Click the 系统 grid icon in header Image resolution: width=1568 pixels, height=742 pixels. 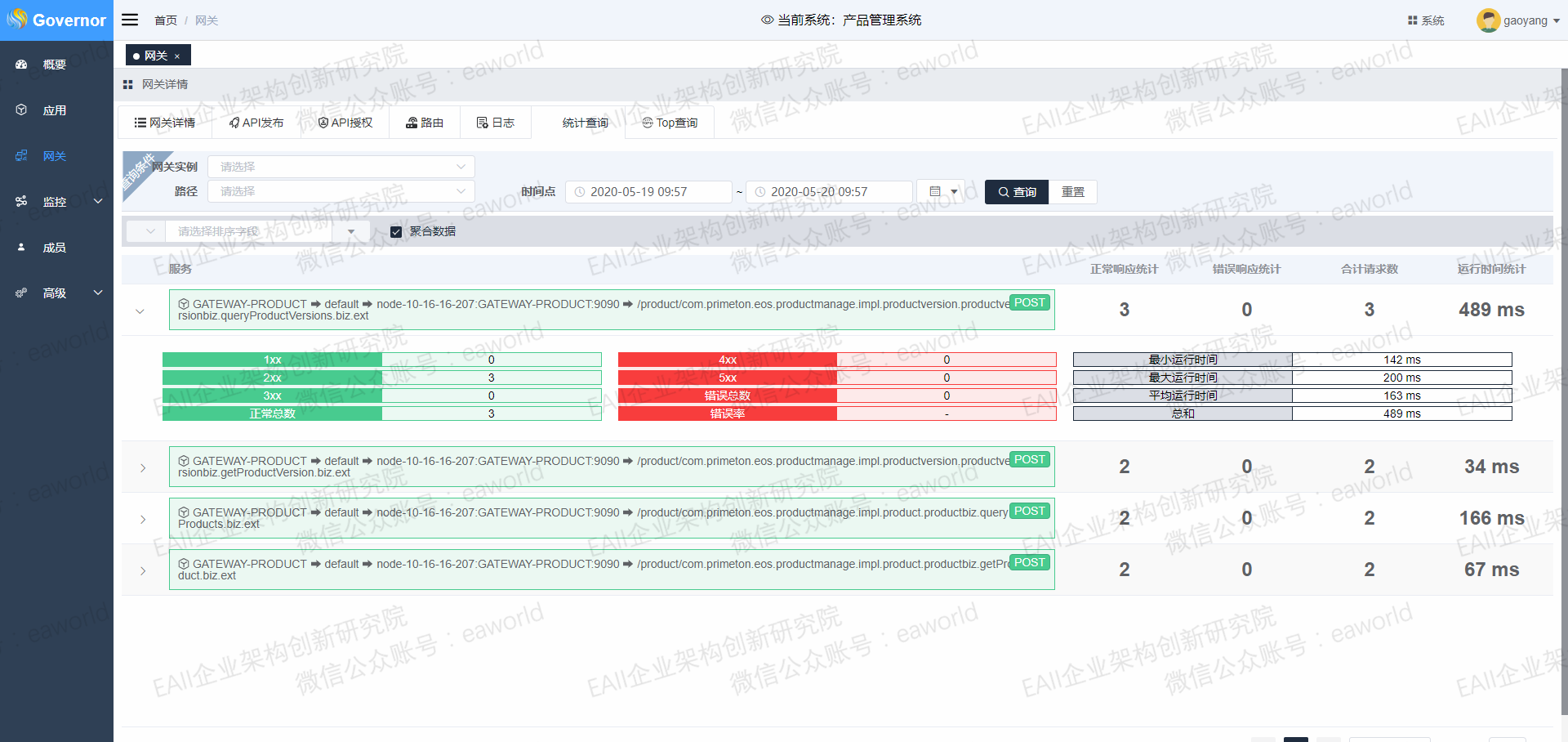(x=1412, y=20)
